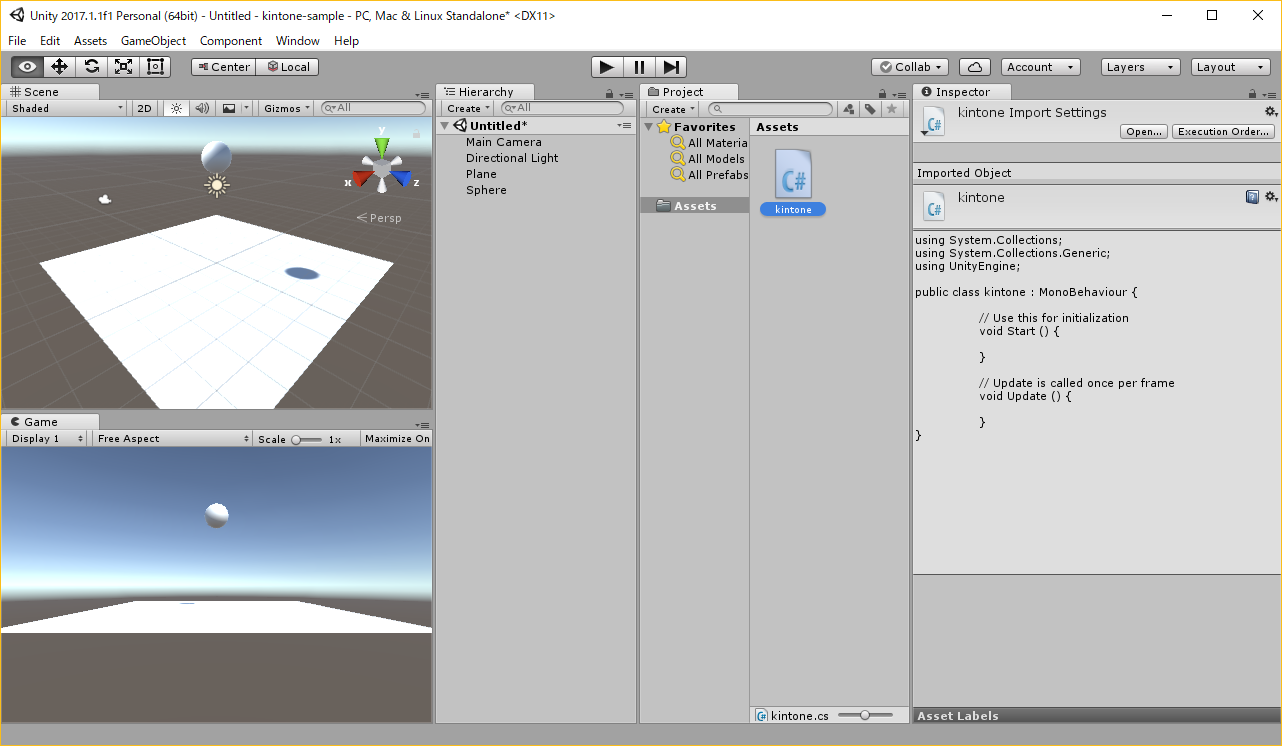Open the Layers dropdown
1282x746 pixels.
click(1141, 67)
